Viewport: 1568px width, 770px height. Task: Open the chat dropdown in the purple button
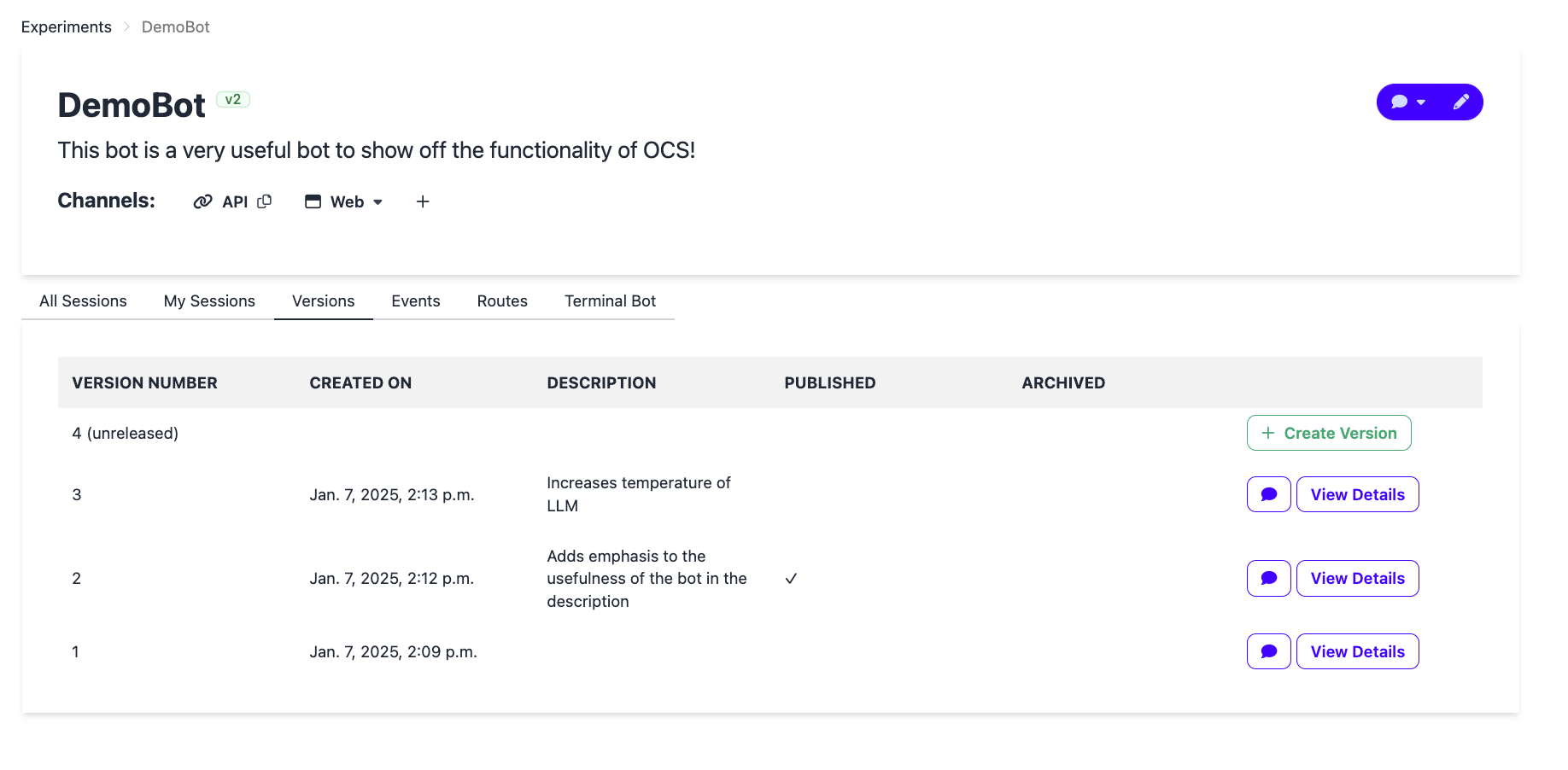[x=1408, y=102]
